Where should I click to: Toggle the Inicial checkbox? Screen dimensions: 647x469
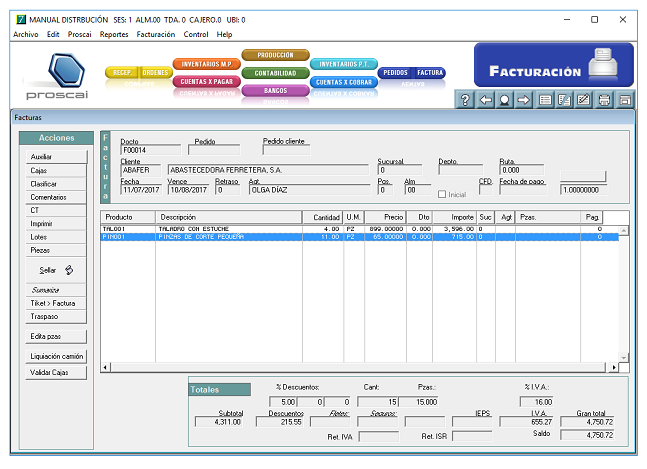click(443, 194)
